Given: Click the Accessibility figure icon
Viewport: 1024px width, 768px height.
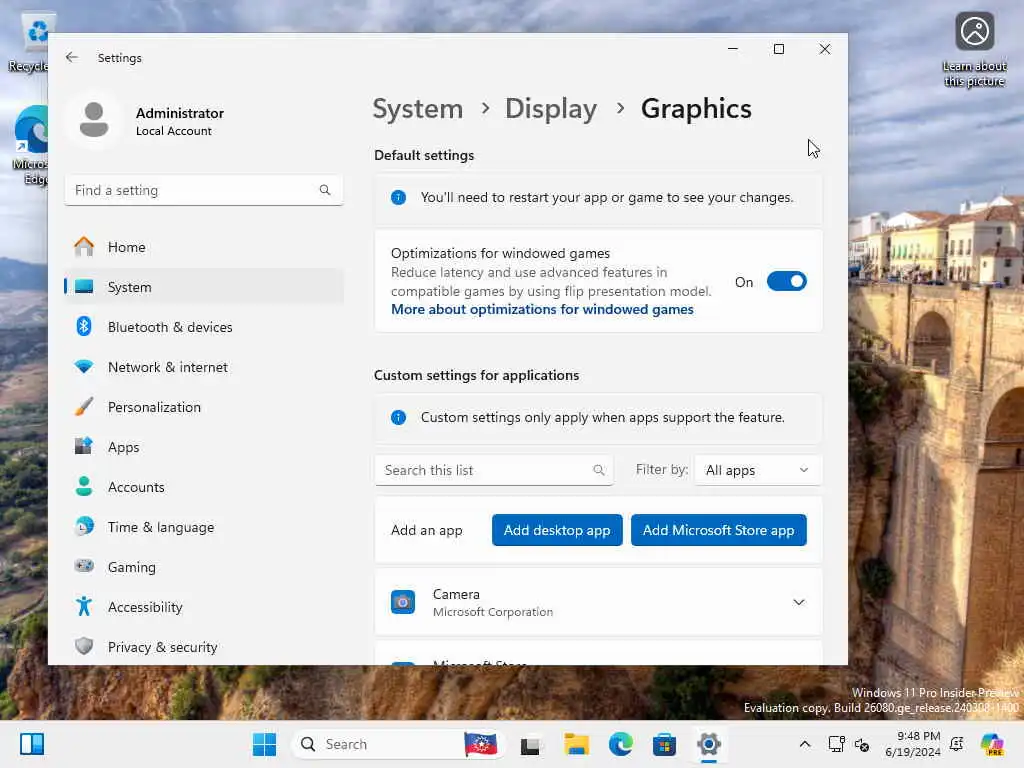Looking at the screenshot, I should pos(84,607).
